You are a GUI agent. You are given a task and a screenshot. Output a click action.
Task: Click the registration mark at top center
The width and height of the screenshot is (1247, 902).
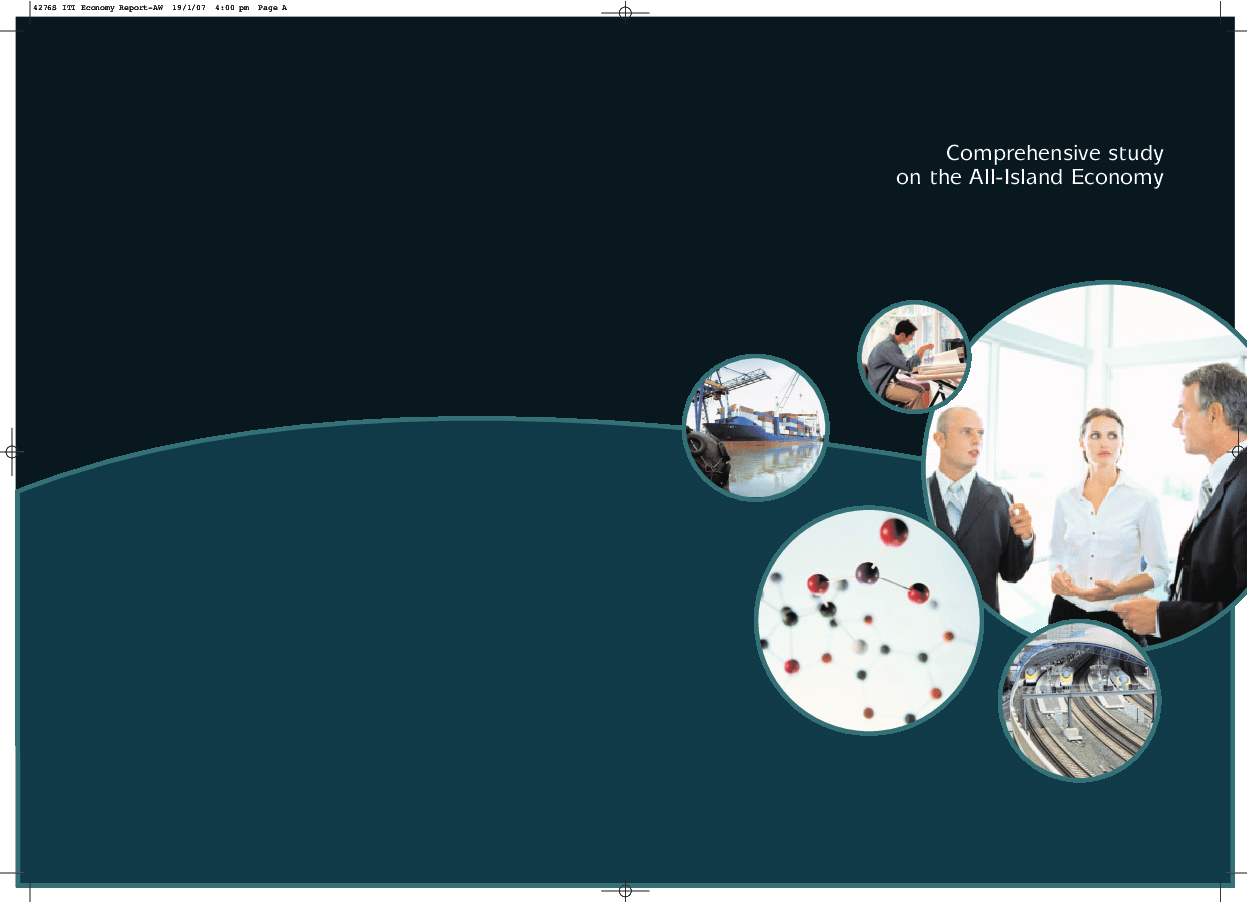pyautogui.click(x=623, y=13)
